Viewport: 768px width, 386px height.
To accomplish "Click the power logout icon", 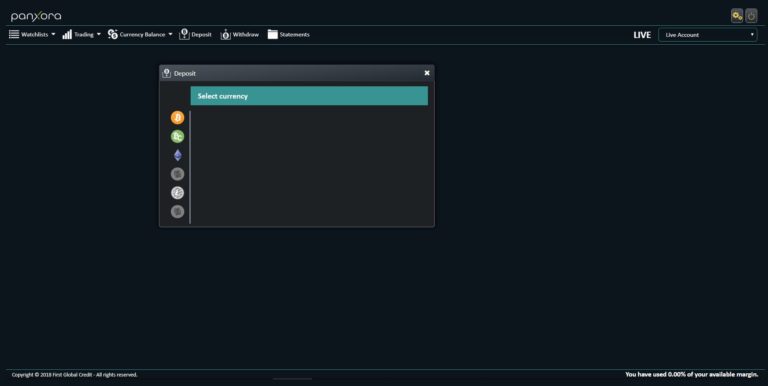I will pyautogui.click(x=751, y=16).
